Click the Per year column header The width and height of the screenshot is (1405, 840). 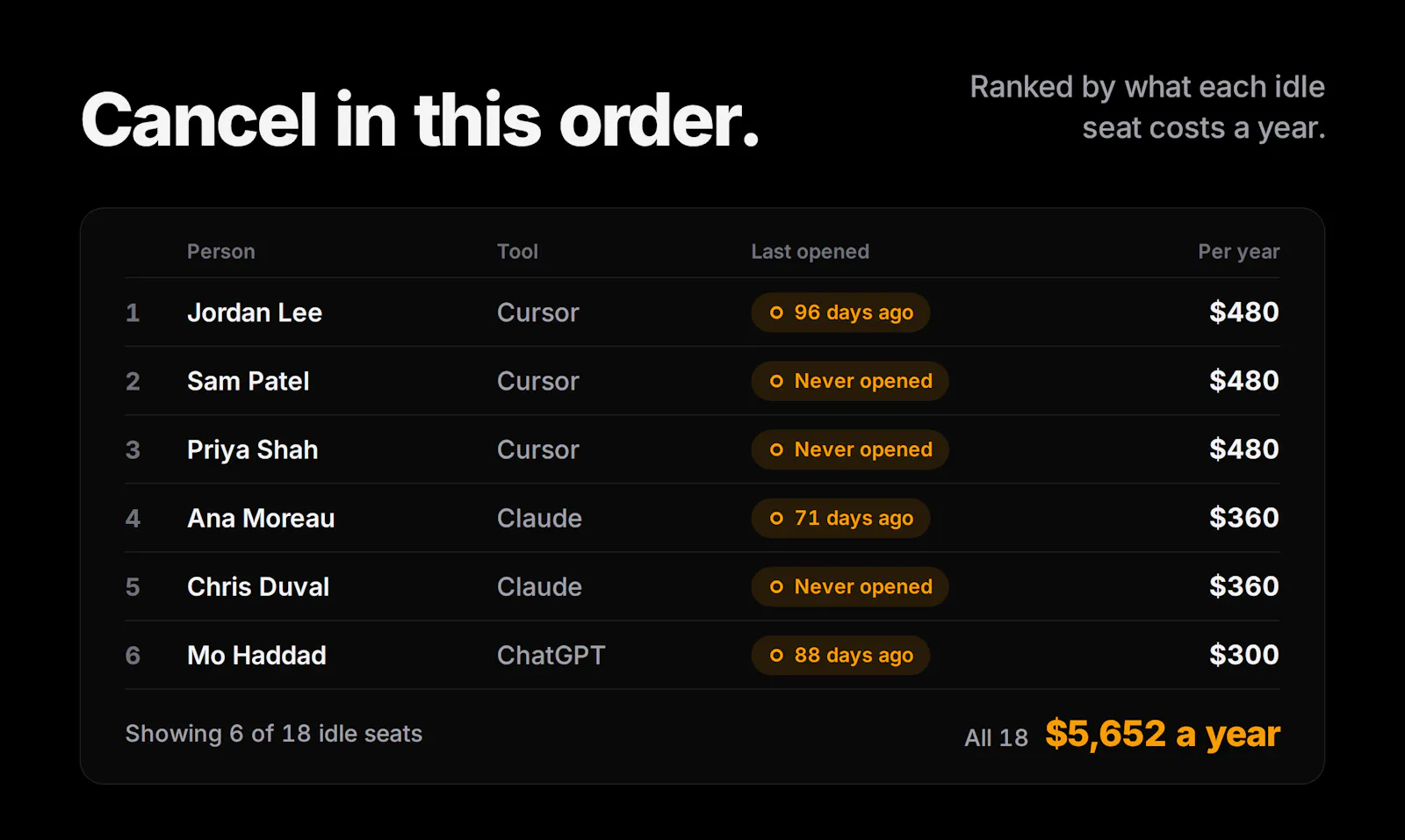[1238, 252]
